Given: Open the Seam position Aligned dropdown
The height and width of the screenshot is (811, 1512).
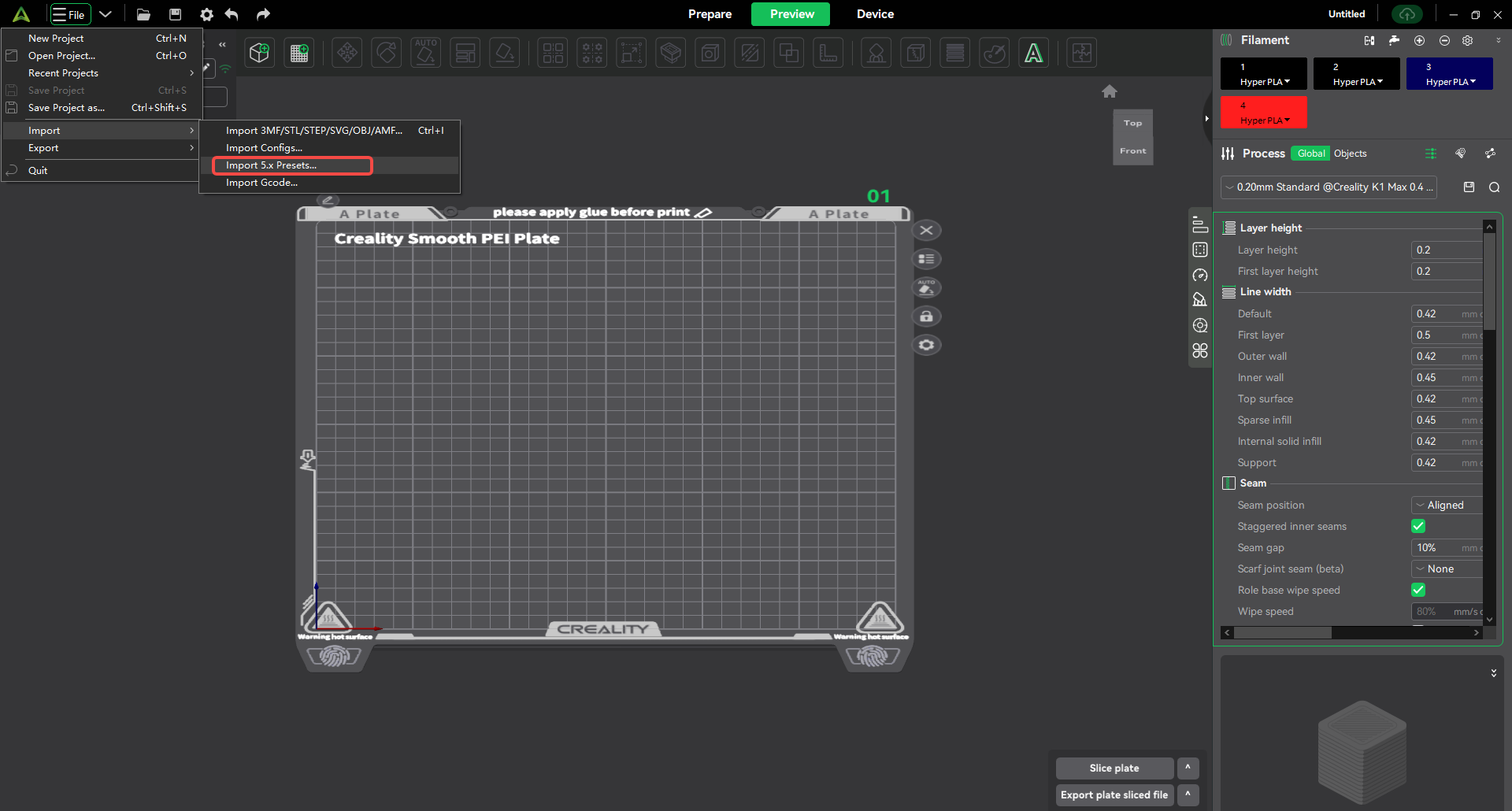Looking at the screenshot, I should [1447, 505].
